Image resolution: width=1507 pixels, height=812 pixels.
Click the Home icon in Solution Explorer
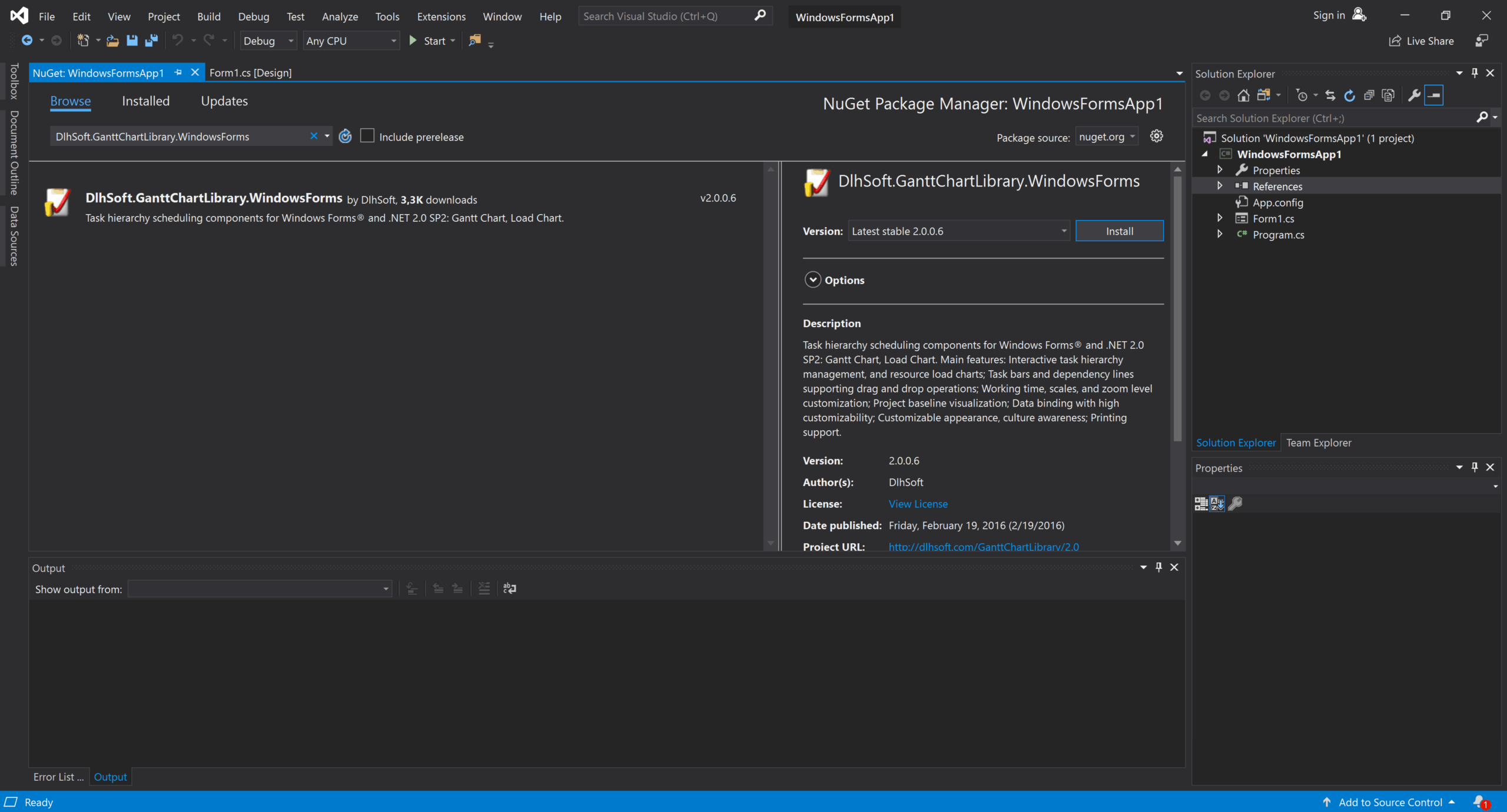click(x=1243, y=95)
